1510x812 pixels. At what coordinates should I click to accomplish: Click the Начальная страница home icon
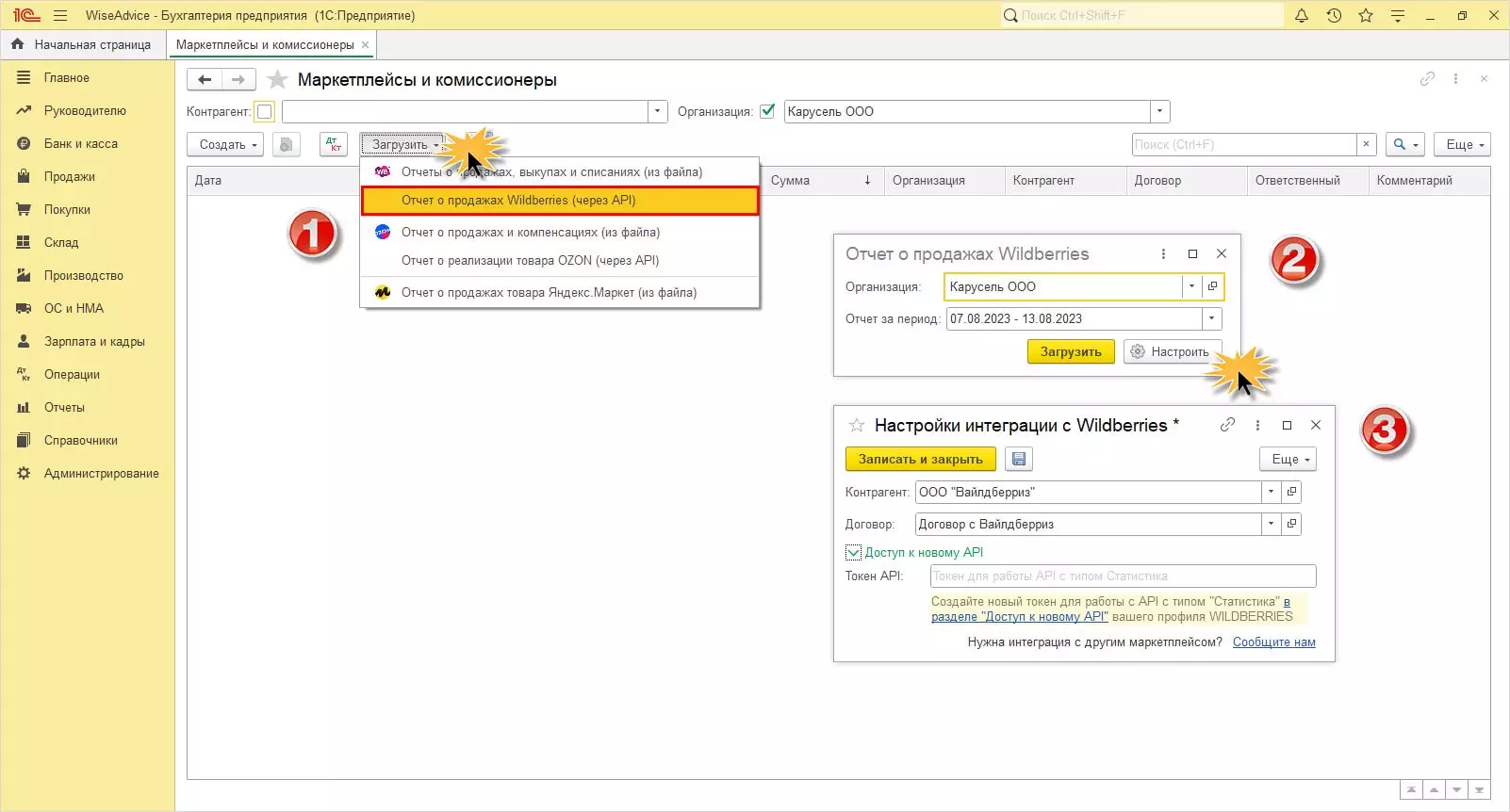[x=17, y=44]
